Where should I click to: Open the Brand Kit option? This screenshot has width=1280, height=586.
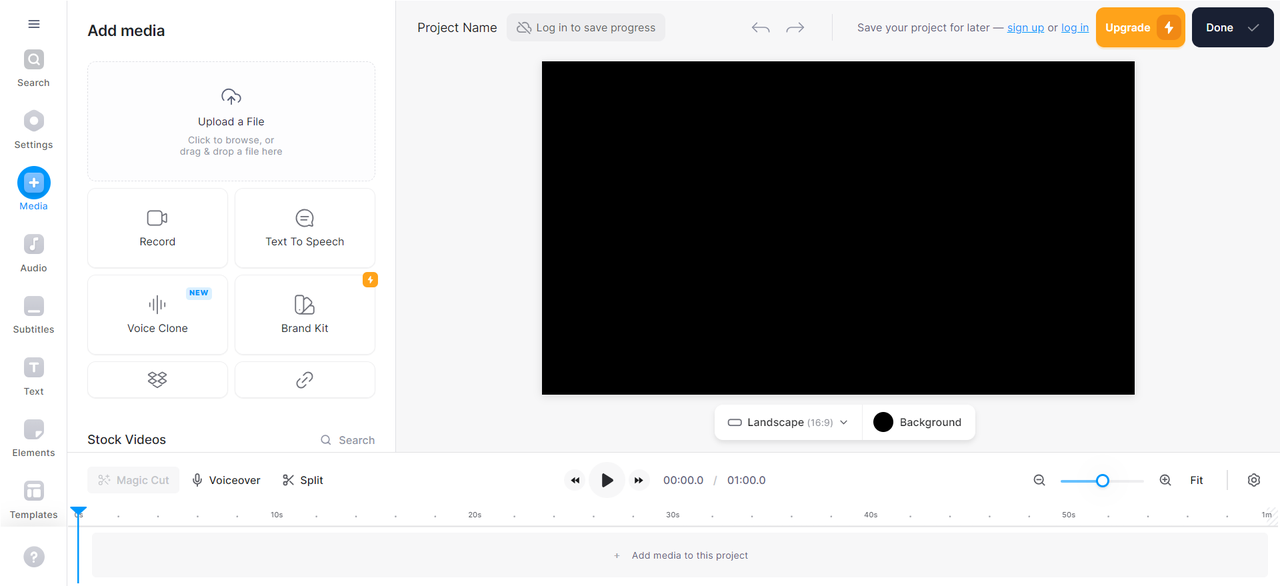[305, 315]
